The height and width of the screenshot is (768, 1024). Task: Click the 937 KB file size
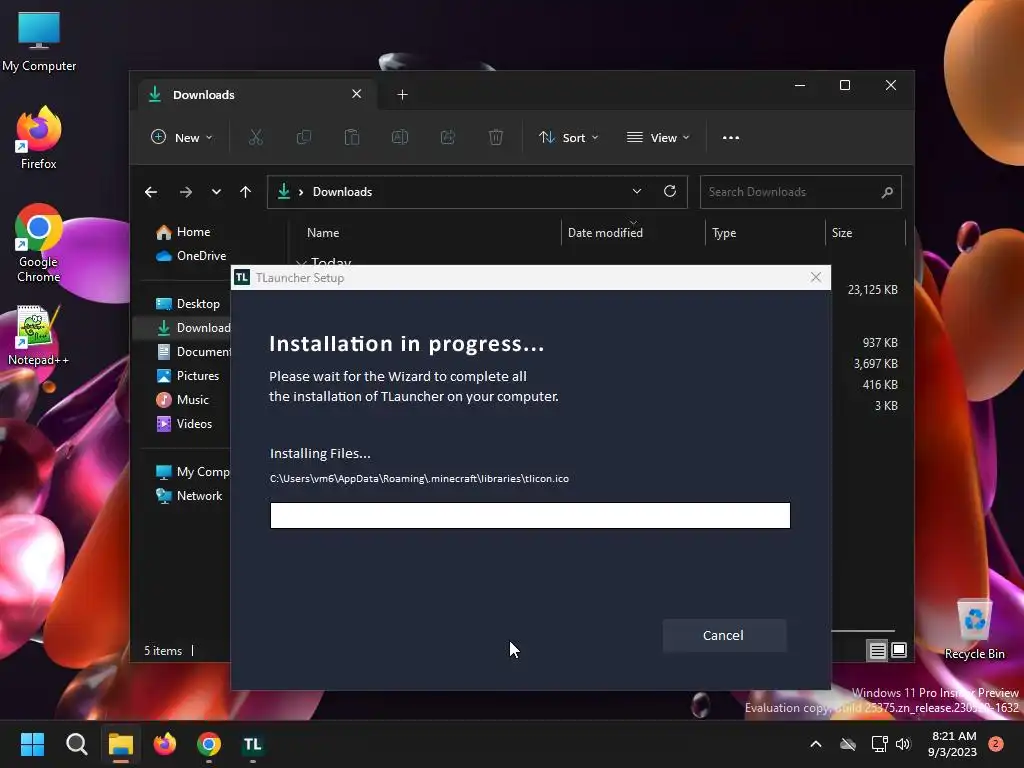tap(880, 343)
